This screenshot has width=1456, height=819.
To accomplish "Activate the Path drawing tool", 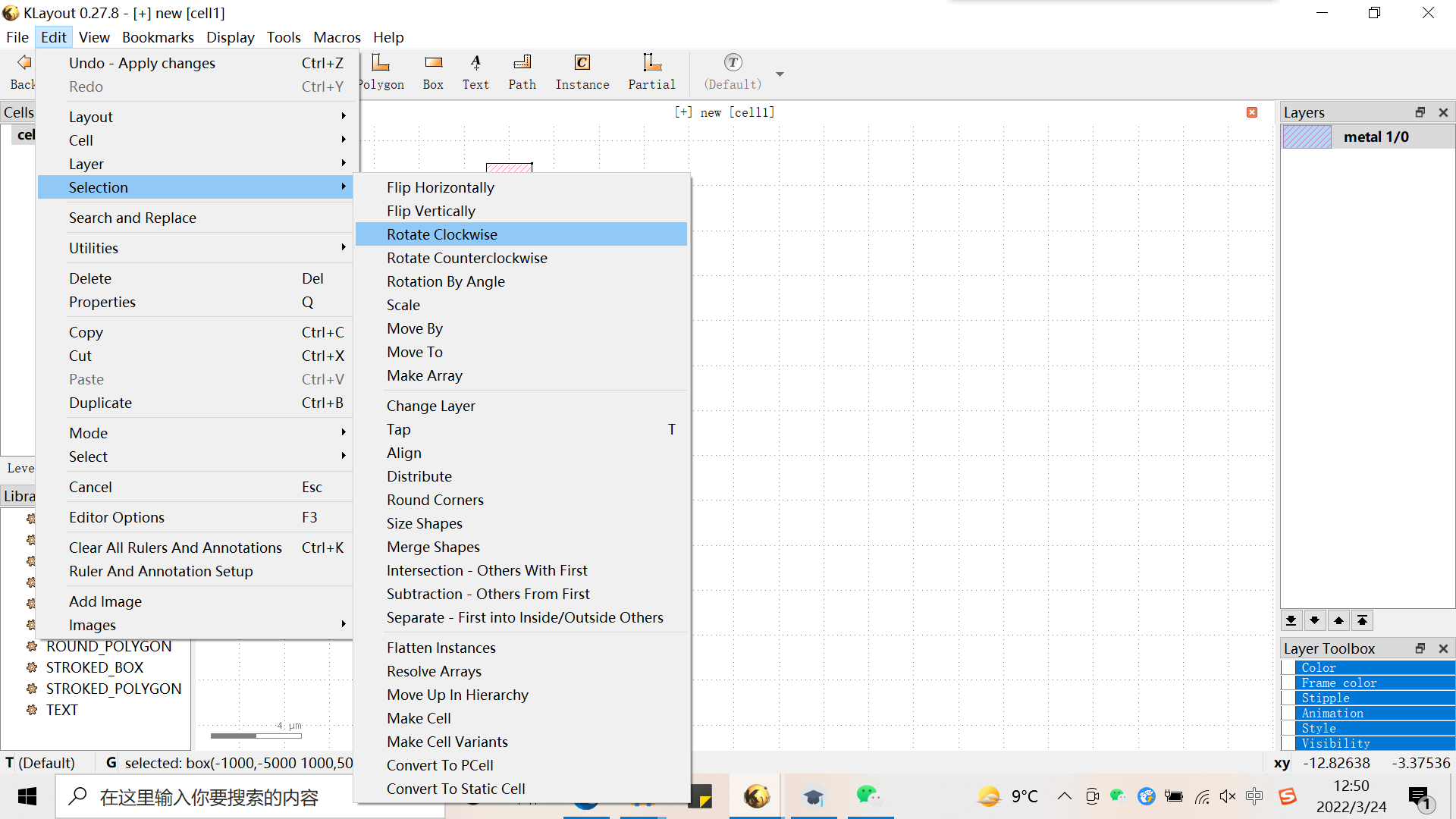I will point(522,72).
